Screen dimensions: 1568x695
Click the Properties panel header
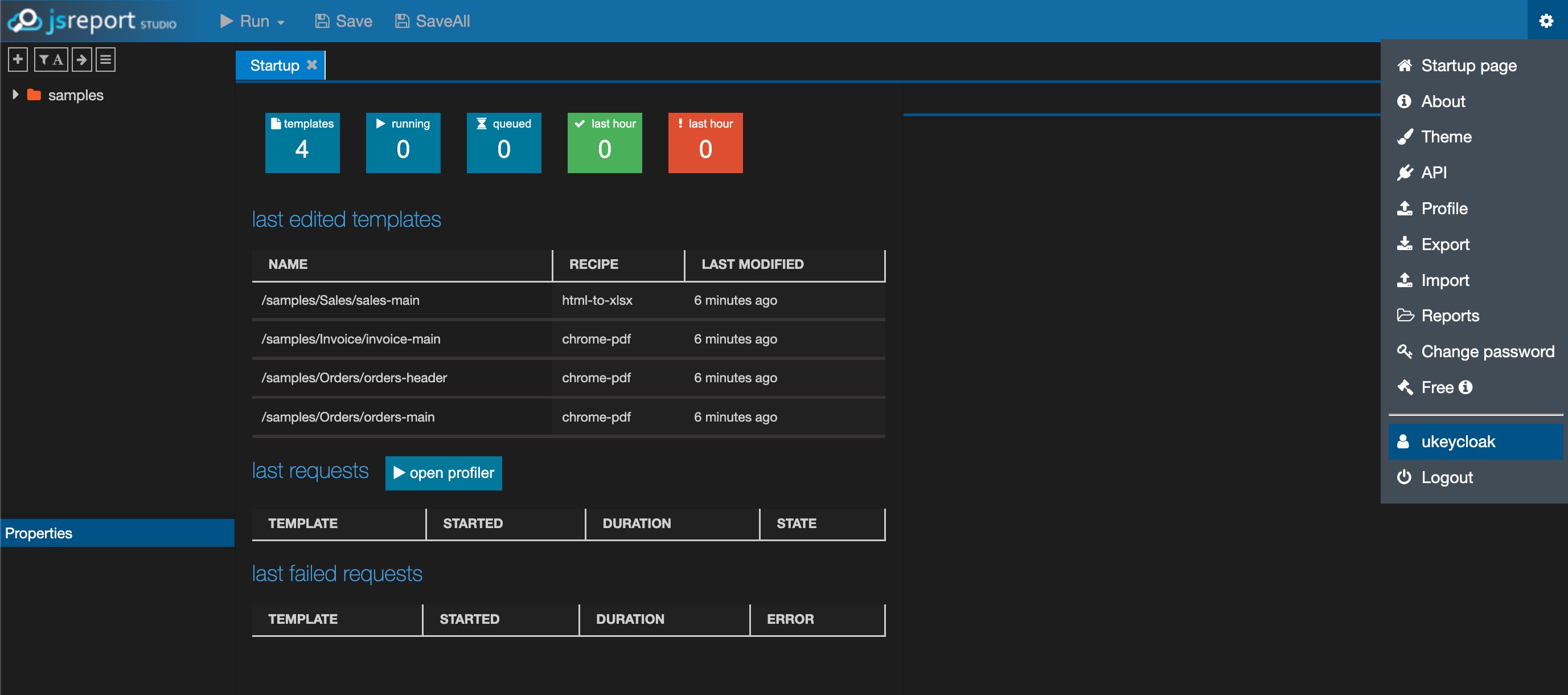pyautogui.click(x=117, y=534)
